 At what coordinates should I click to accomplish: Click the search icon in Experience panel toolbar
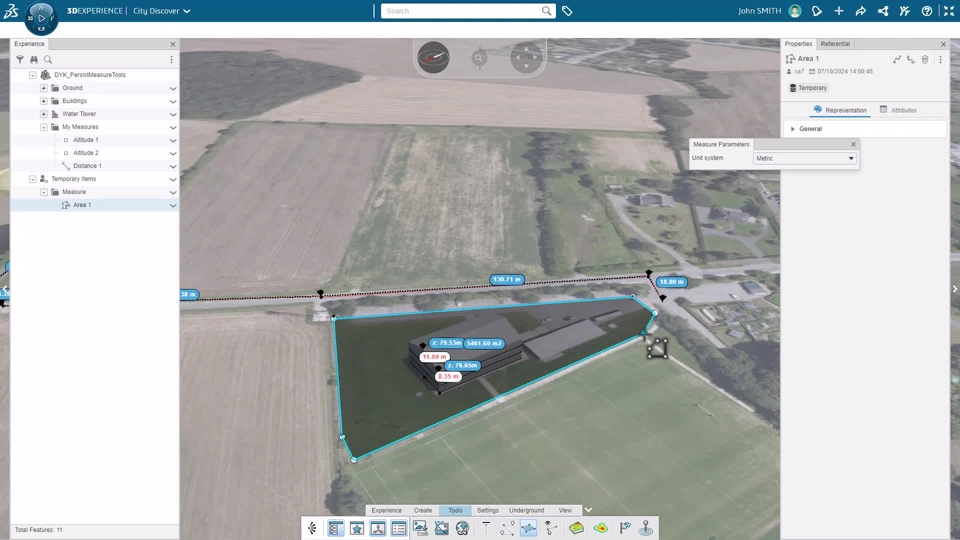tap(48, 59)
